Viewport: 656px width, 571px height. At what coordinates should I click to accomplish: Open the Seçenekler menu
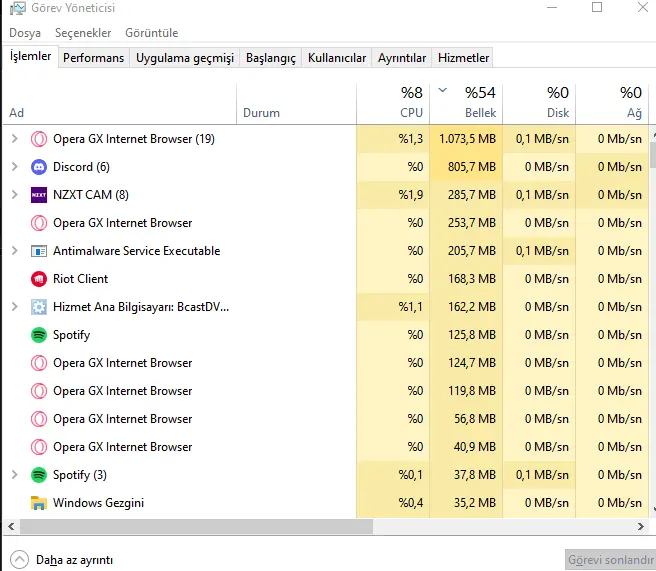pyautogui.click(x=83, y=33)
